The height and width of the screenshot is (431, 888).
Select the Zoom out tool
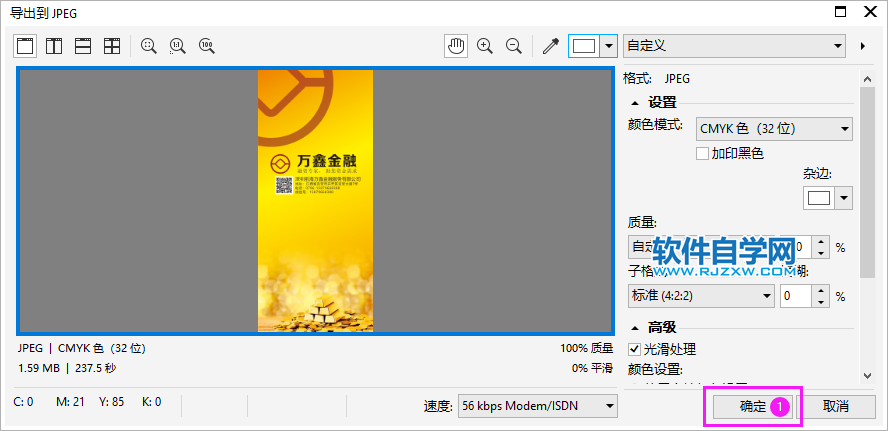(x=514, y=46)
